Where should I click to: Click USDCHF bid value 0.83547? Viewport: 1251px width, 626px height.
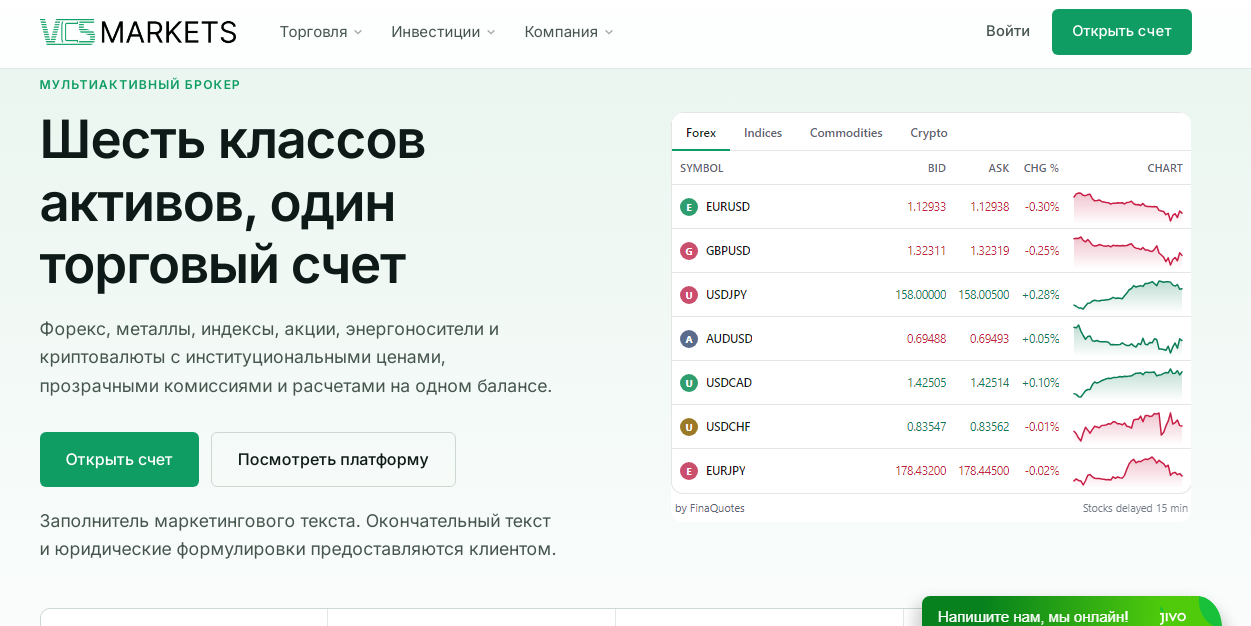click(926, 427)
